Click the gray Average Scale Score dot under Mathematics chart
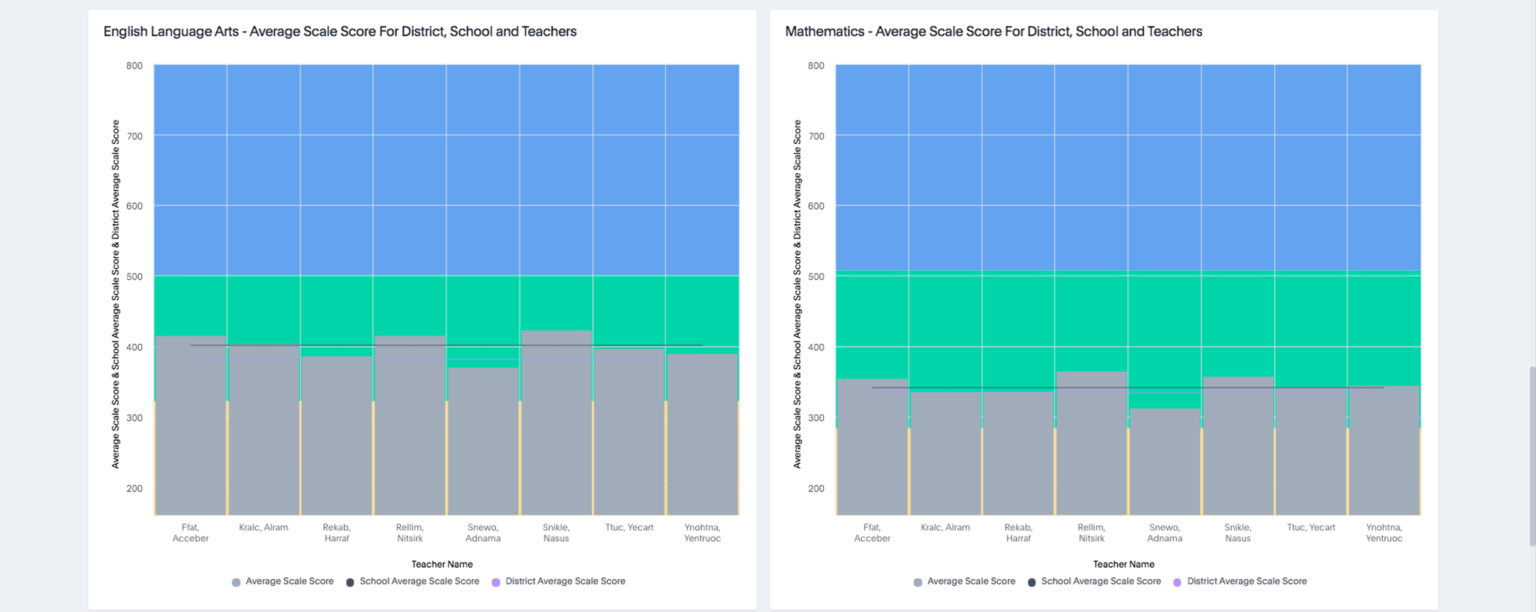 coord(917,581)
